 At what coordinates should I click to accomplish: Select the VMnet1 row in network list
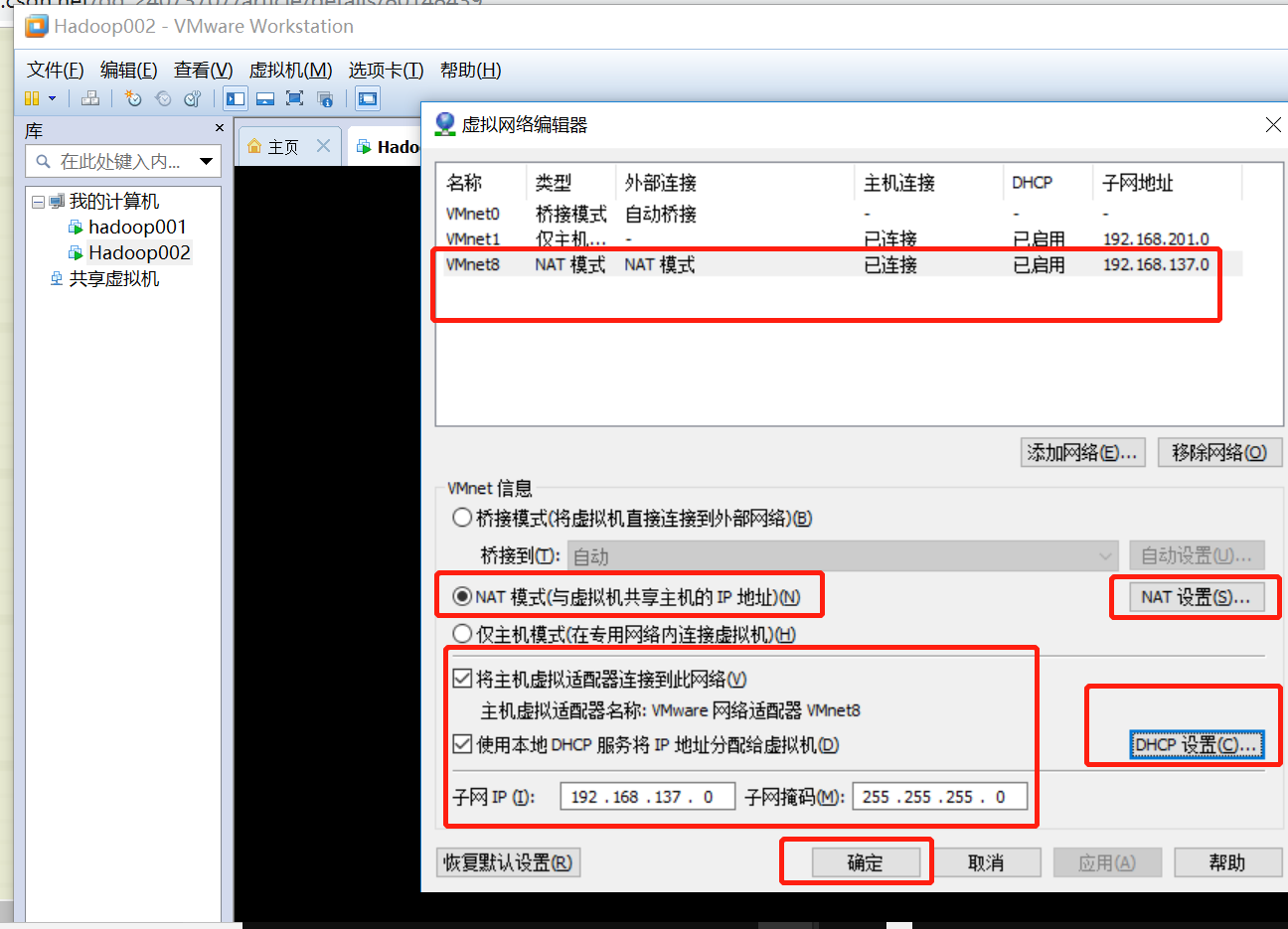[840, 239]
